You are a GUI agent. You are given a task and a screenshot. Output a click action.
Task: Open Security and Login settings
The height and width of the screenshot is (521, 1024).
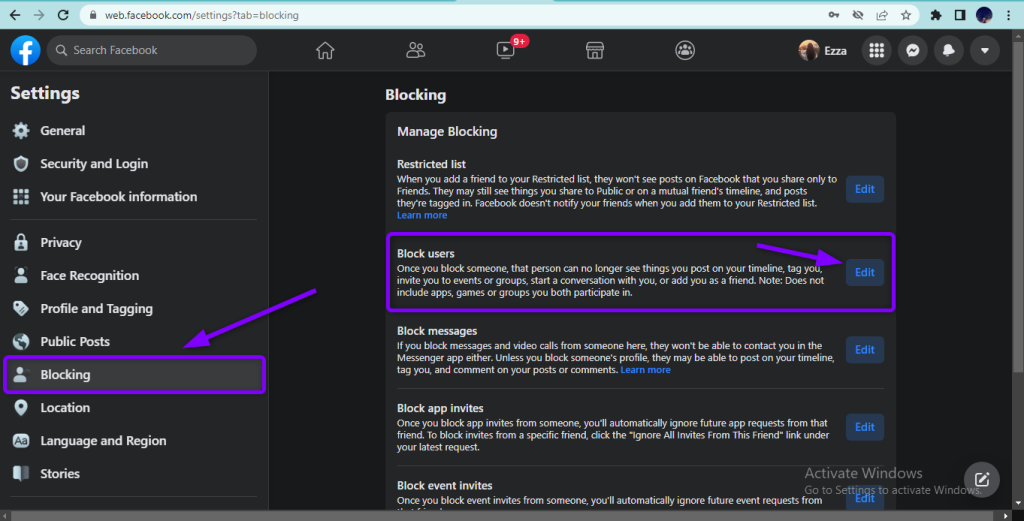[134, 164]
